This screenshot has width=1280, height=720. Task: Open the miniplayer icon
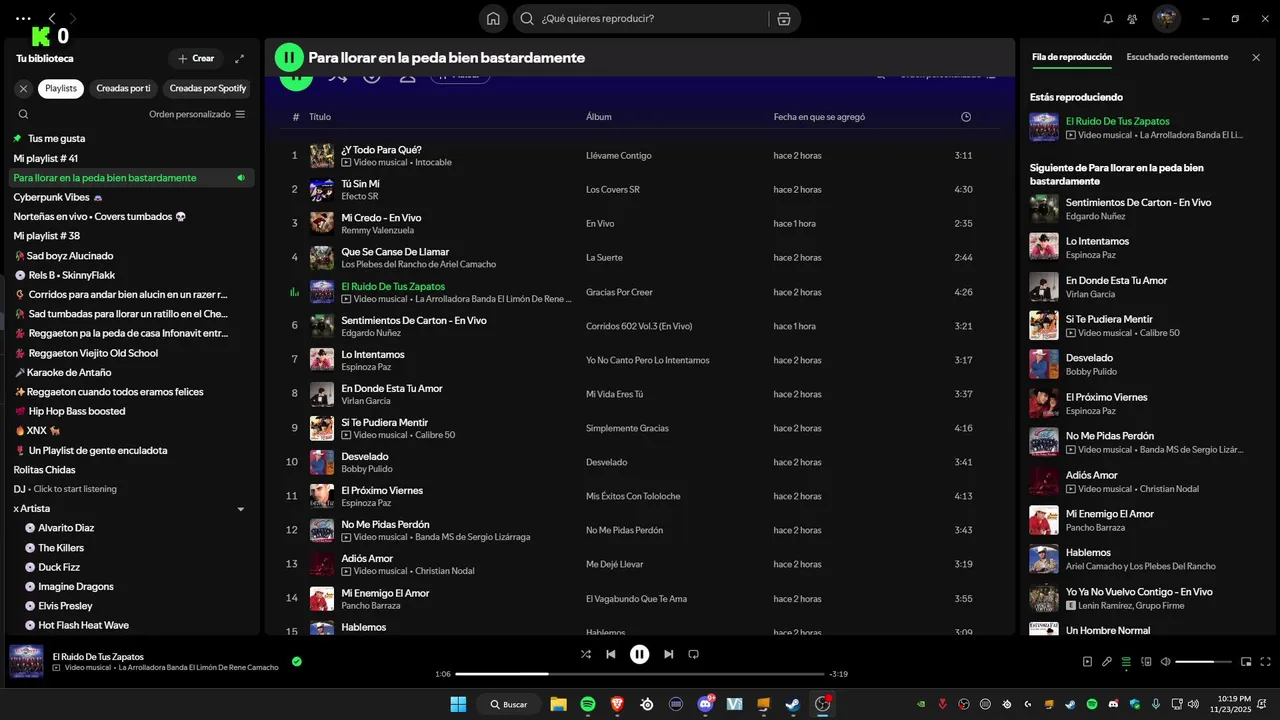tap(1246, 661)
